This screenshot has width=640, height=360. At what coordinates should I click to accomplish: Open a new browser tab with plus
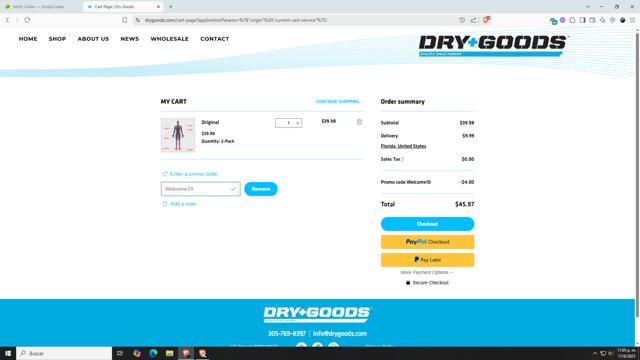(x=171, y=7)
